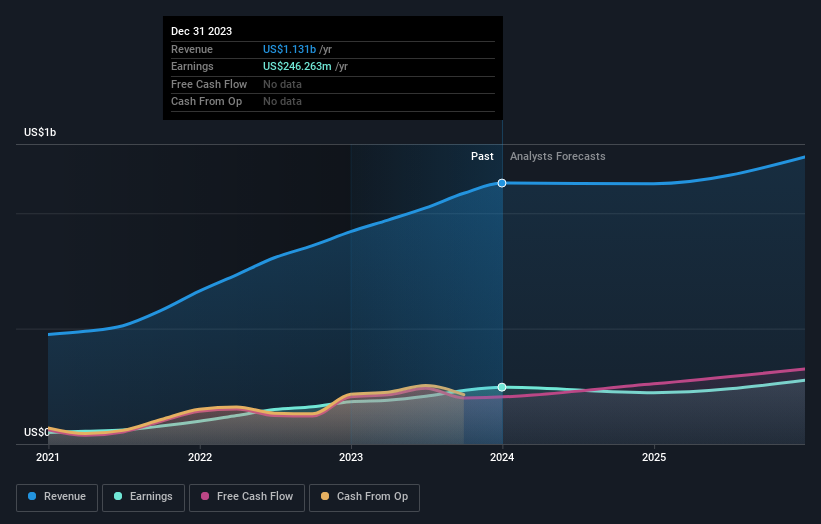Viewport: 821px width, 524px height.
Task: Click the Past label on chart
Action: [x=482, y=157]
